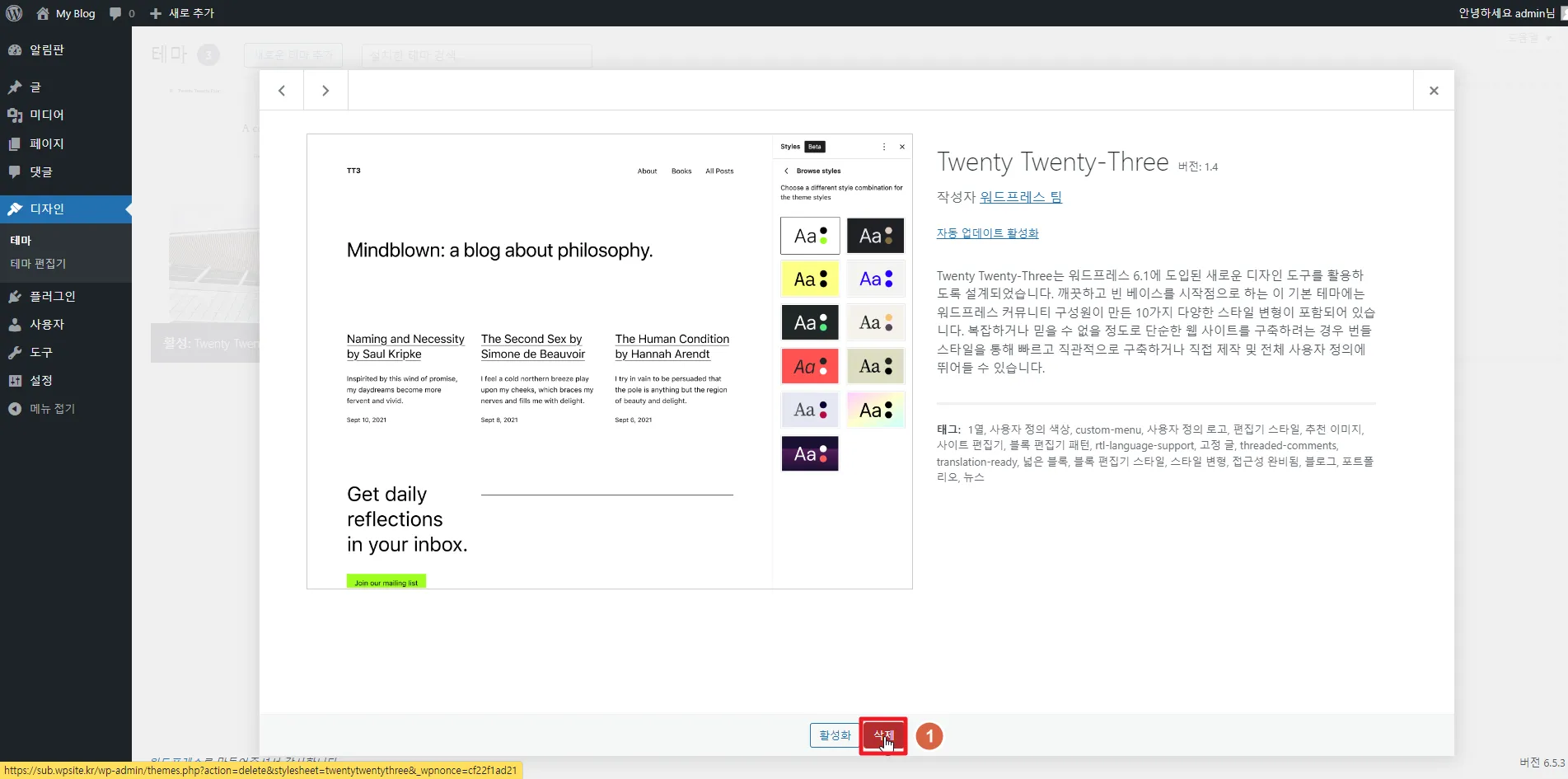Screen dimensions: 1568x779
Task: Click 새로 추가 in admin bar
Action: 182,13
